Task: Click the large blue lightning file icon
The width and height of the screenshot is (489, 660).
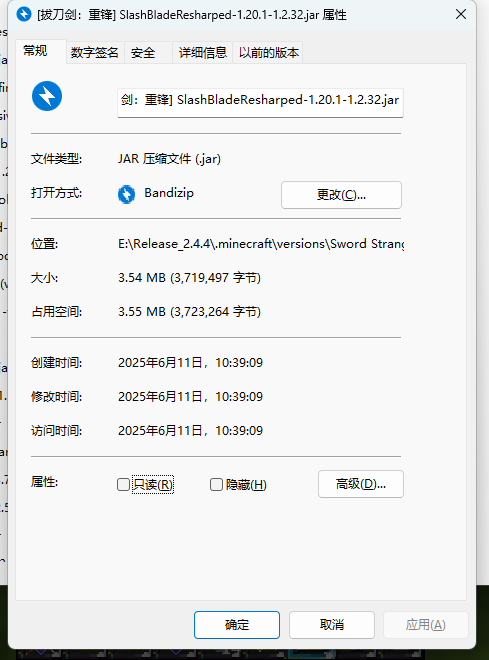Action: (x=47, y=96)
